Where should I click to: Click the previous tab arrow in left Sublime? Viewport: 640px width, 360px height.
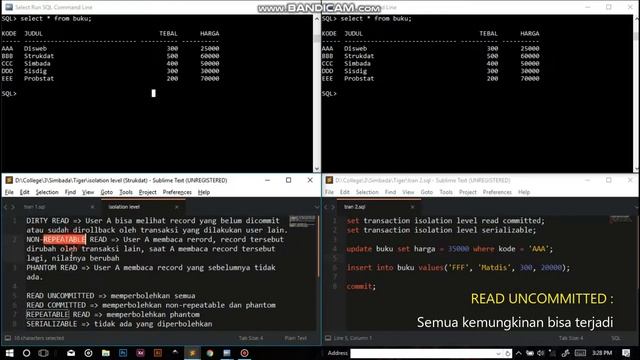click(5, 207)
